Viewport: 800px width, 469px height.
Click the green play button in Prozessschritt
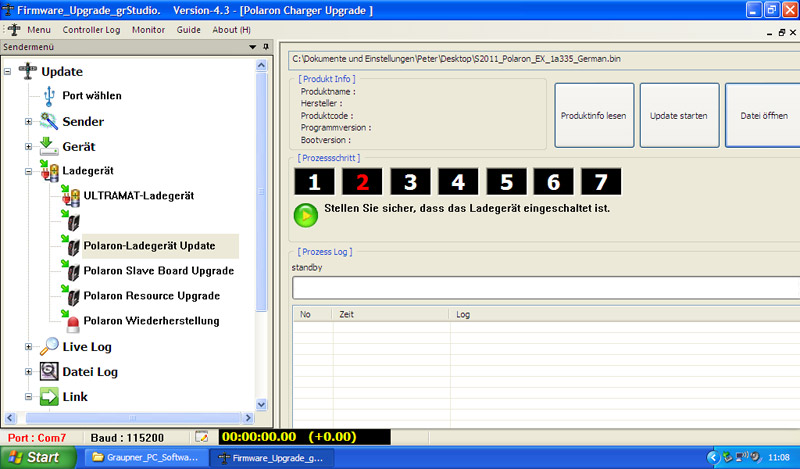[x=306, y=215]
